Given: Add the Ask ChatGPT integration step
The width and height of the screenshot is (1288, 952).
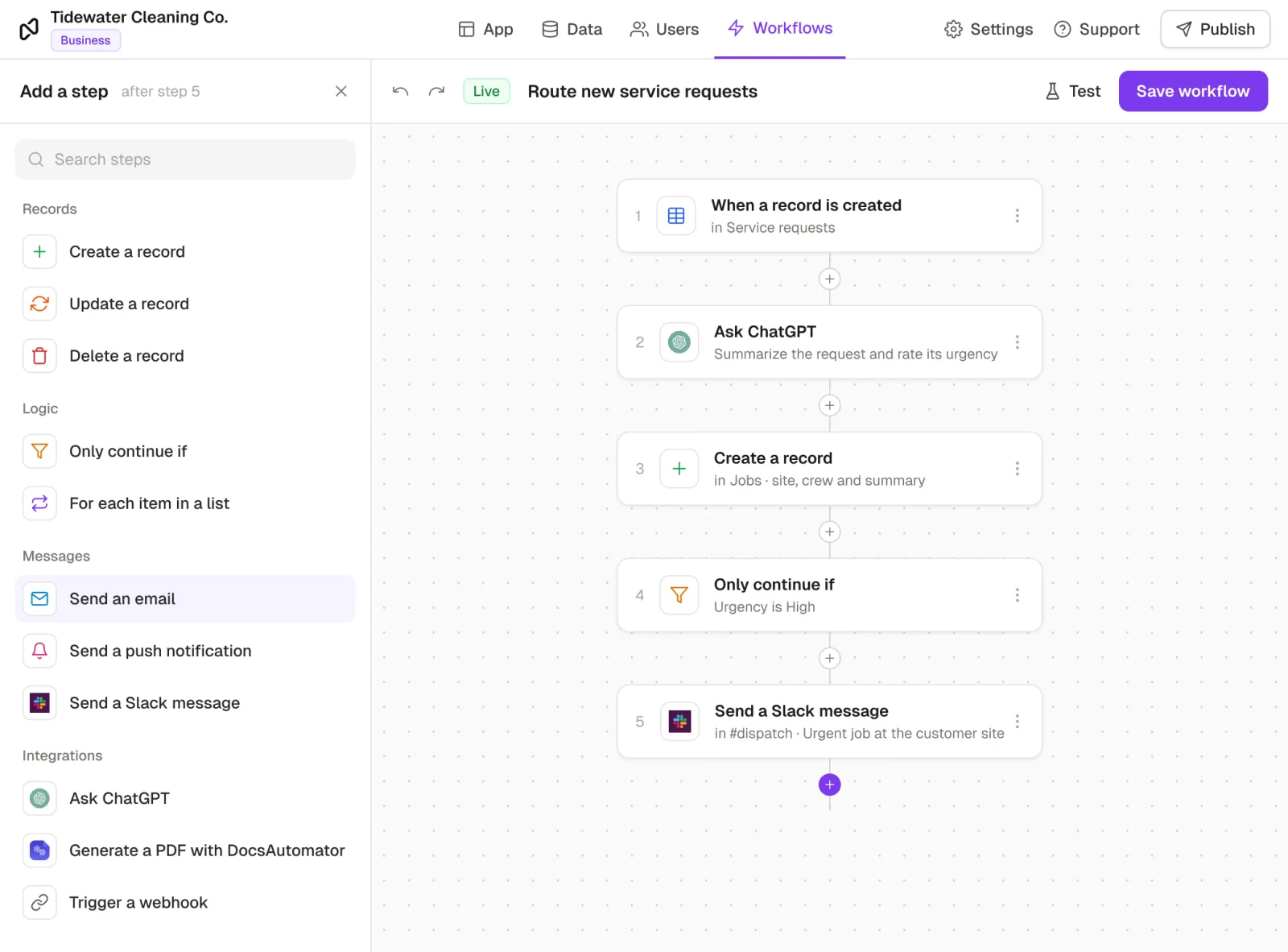Looking at the screenshot, I should 185,798.
